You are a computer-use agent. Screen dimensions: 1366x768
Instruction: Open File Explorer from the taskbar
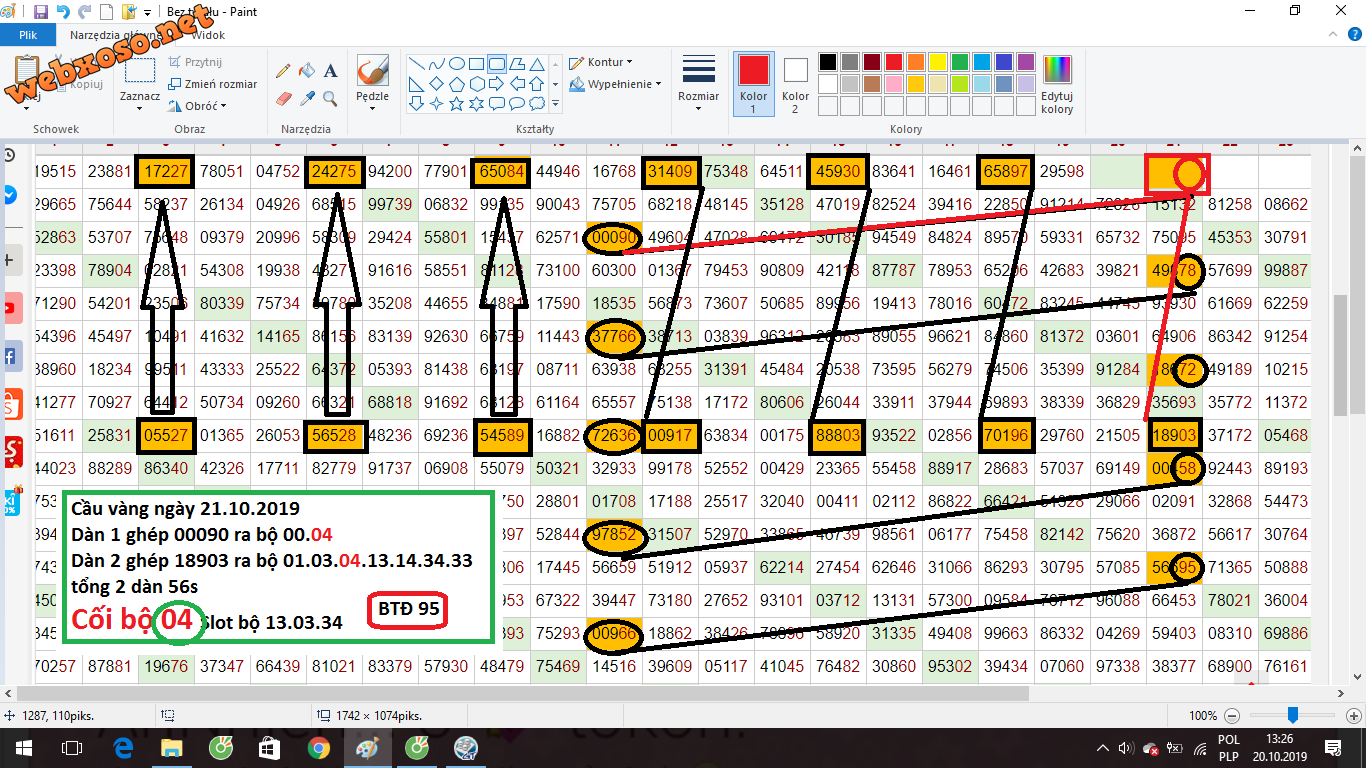pos(172,747)
